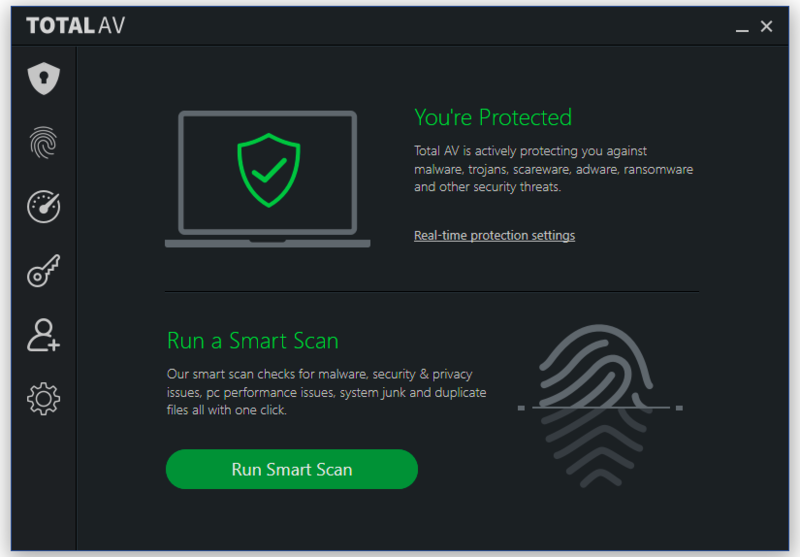
Task: Click the large fingerprint scan illustration
Action: pos(601,406)
